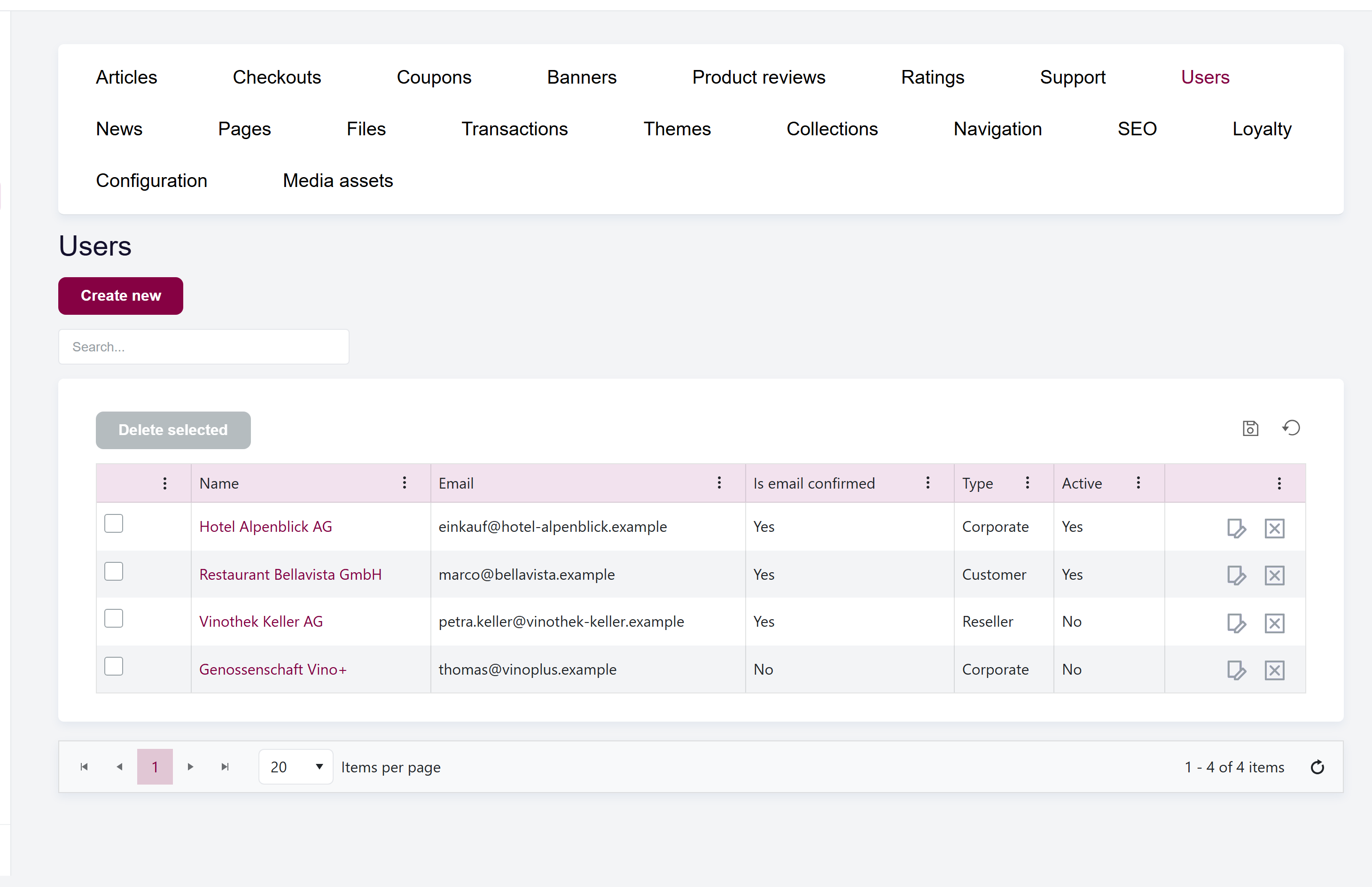Open the Restaurant Bellavista GmbH link
This screenshot has height=887, width=1372.
coord(290,574)
